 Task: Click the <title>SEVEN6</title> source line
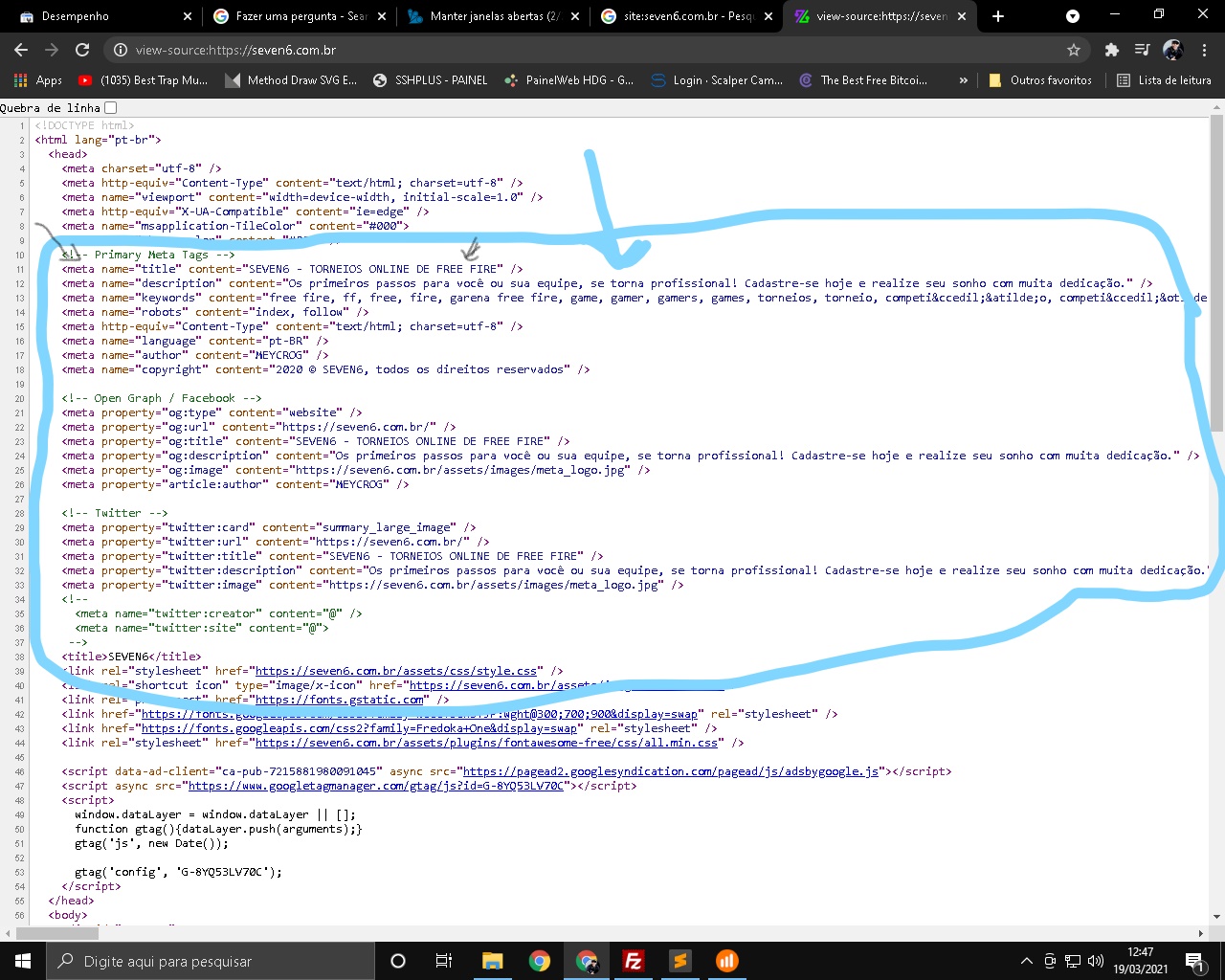[132, 657]
